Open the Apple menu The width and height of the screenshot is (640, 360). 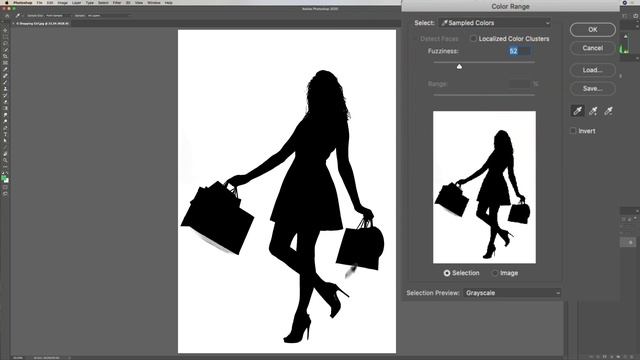point(6,2)
